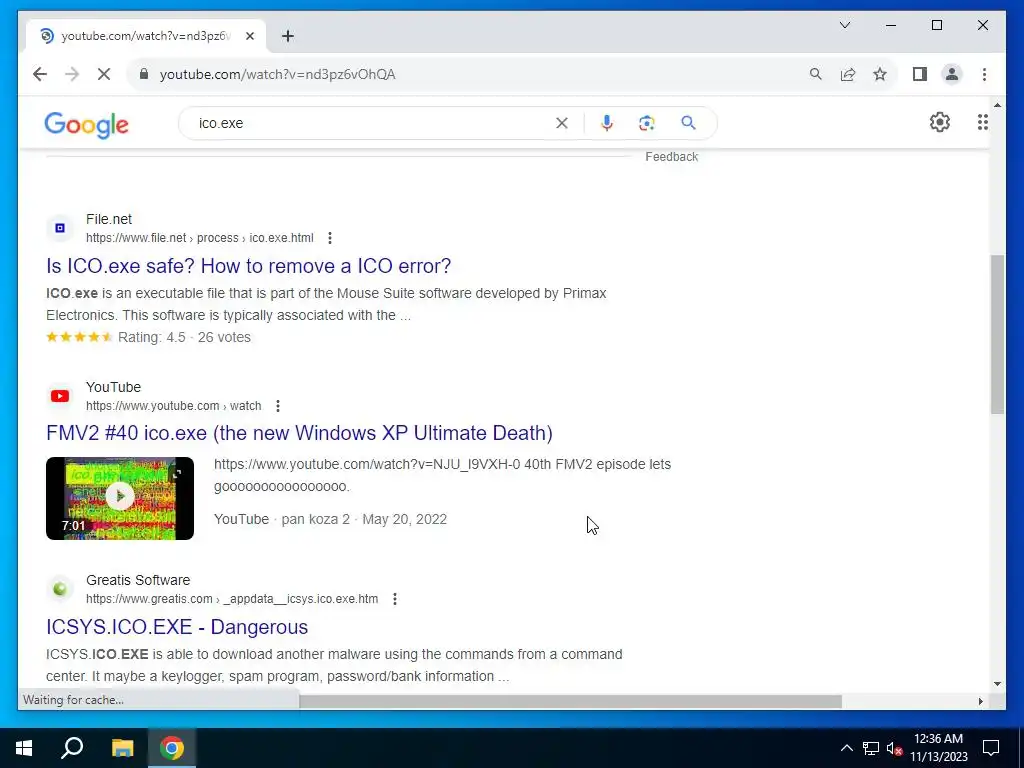Open Google quick settings gear
Image resolution: width=1024 pixels, height=768 pixels.
pyautogui.click(x=940, y=122)
